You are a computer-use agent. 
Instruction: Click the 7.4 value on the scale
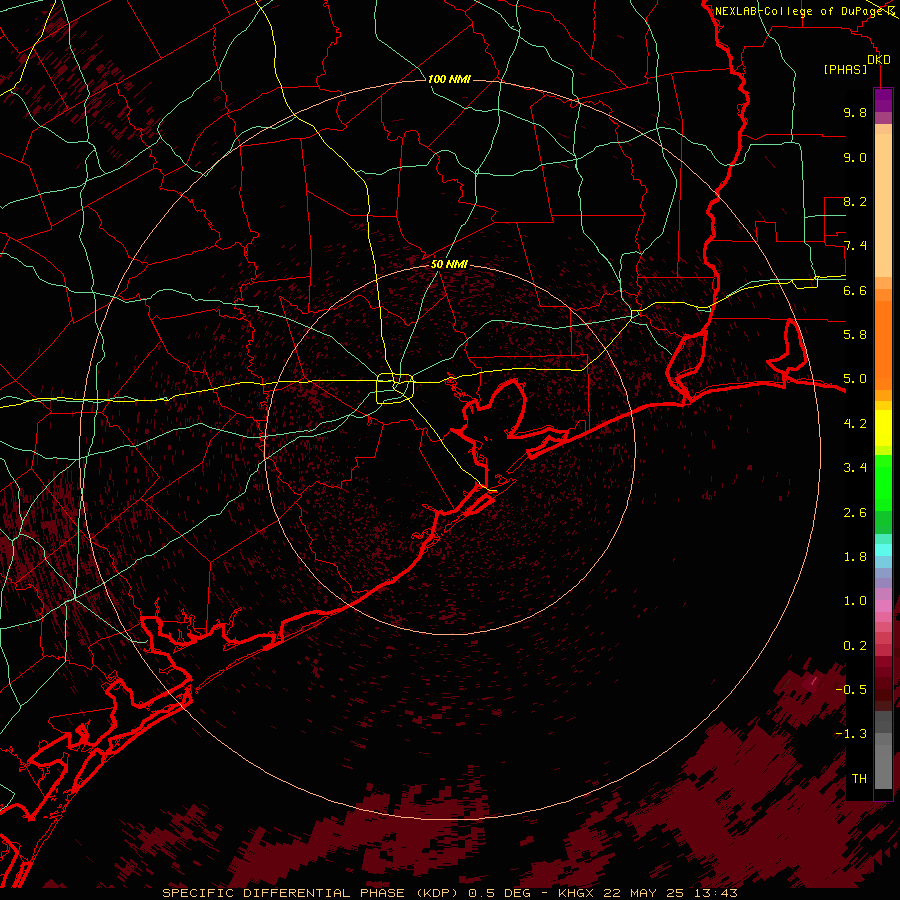pyautogui.click(x=855, y=246)
